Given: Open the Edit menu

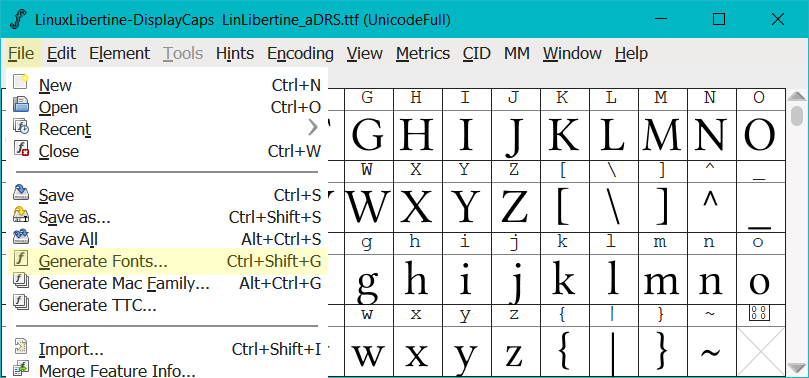Looking at the screenshot, I should pos(61,53).
